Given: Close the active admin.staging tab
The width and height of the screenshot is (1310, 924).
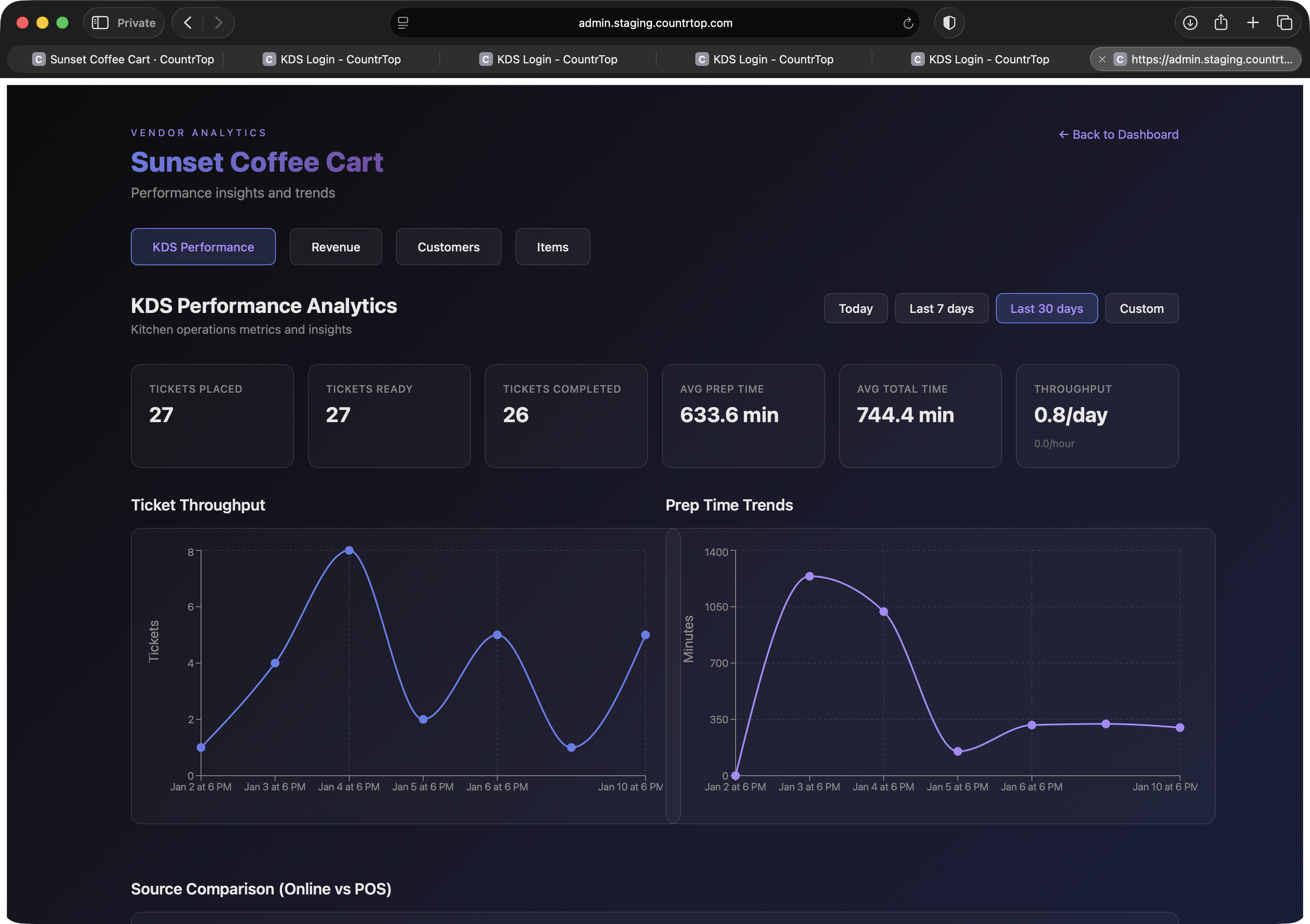Looking at the screenshot, I should pyautogui.click(x=1102, y=59).
